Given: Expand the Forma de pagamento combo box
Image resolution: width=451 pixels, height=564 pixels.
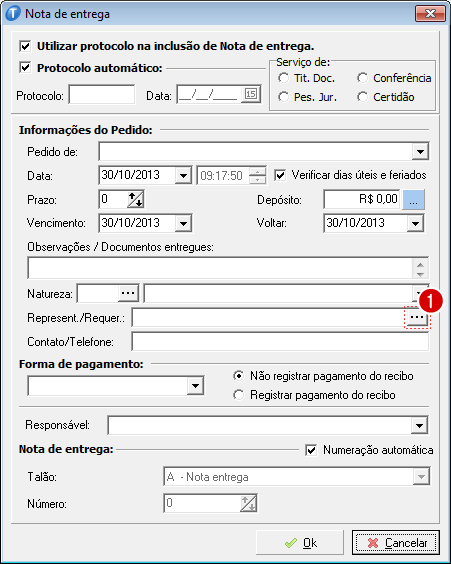Looking at the screenshot, I should click(195, 386).
